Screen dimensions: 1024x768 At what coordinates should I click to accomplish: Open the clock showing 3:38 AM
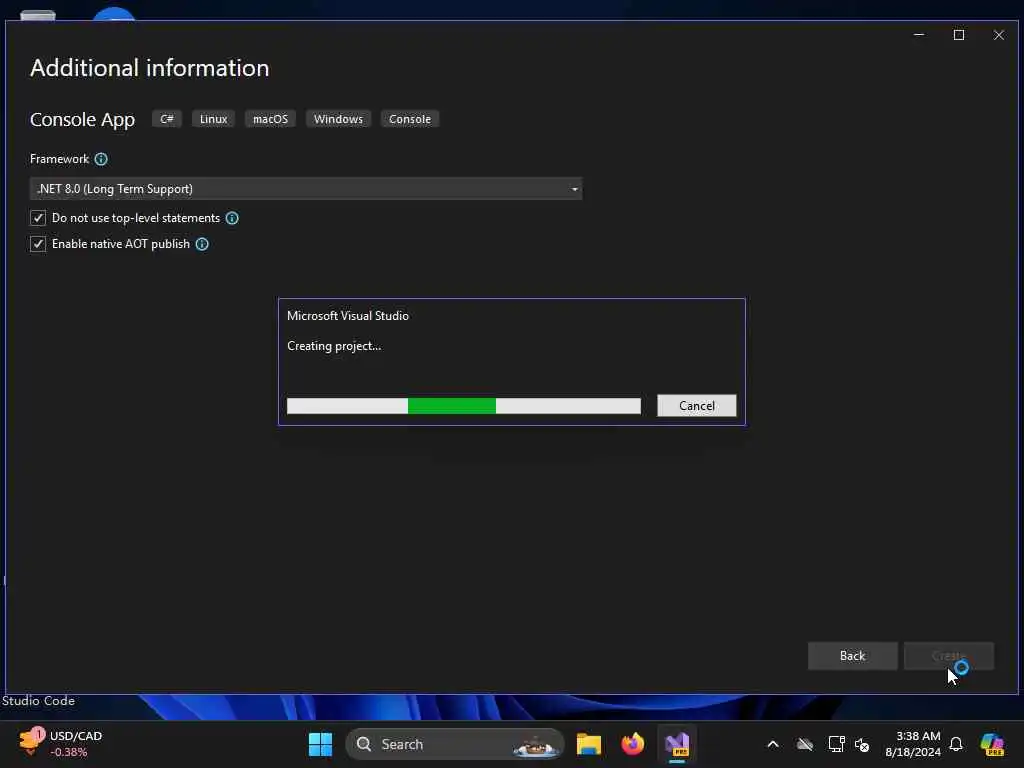[x=913, y=744]
